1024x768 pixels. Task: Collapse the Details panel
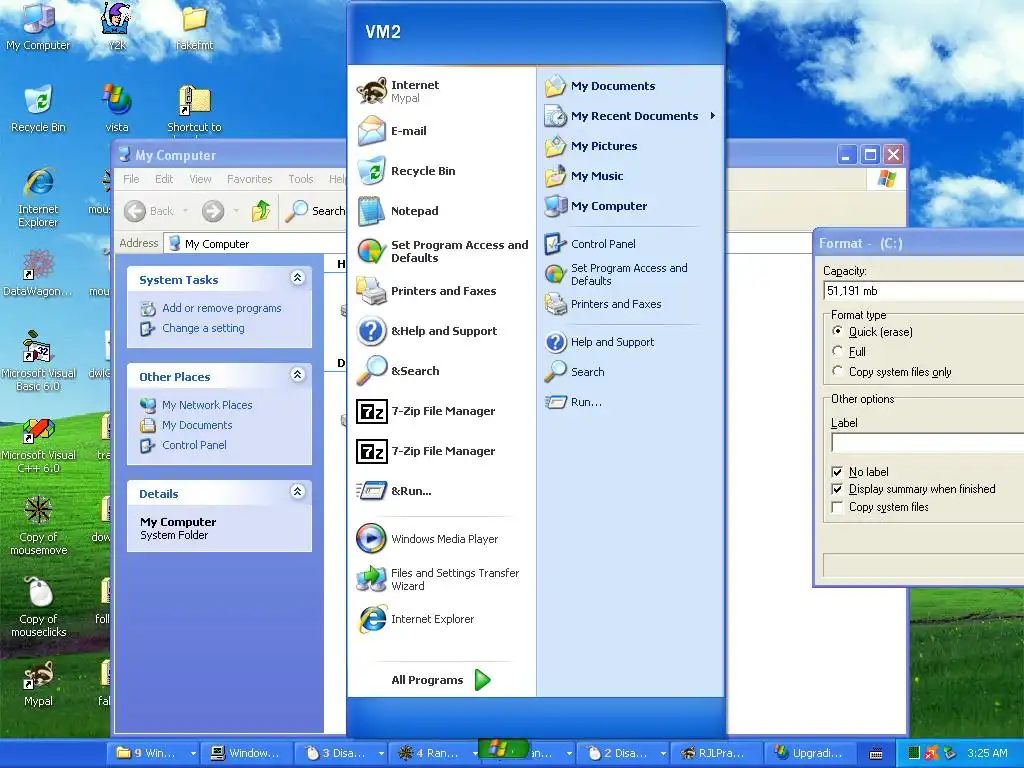[x=297, y=491]
